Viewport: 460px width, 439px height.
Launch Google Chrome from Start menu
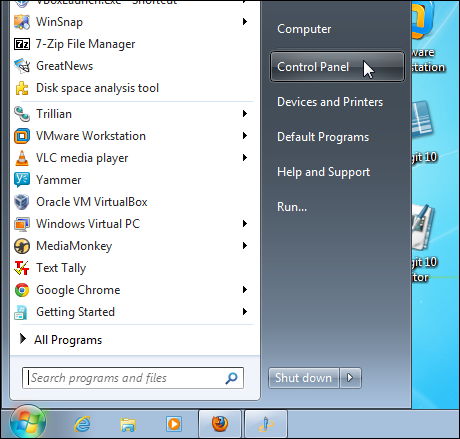point(133,290)
